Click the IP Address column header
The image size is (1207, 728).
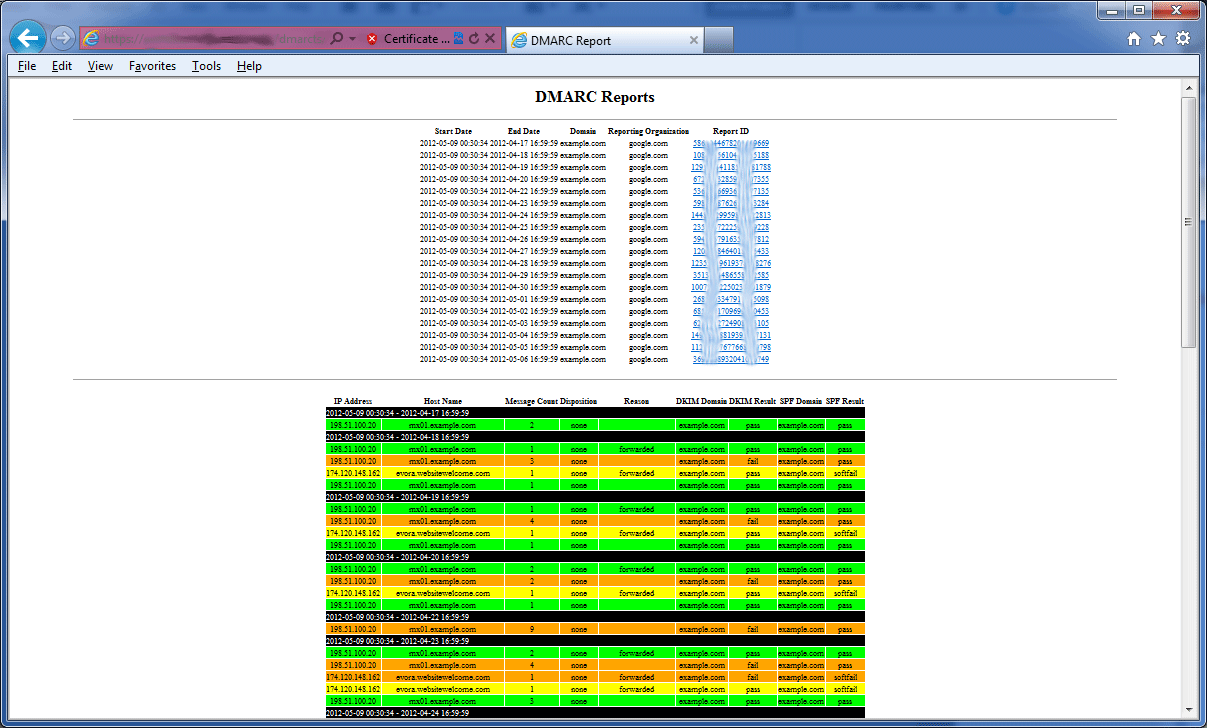point(353,401)
